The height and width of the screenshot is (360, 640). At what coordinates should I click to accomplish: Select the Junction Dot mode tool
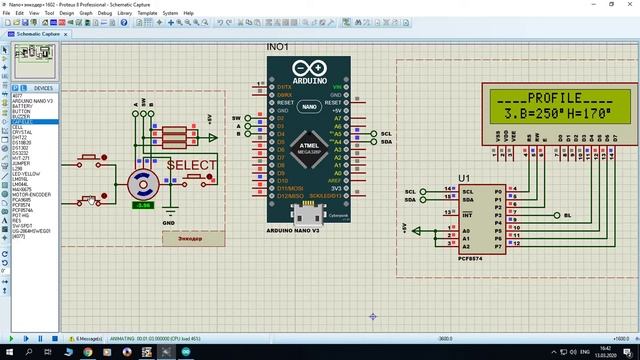coord(5,67)
